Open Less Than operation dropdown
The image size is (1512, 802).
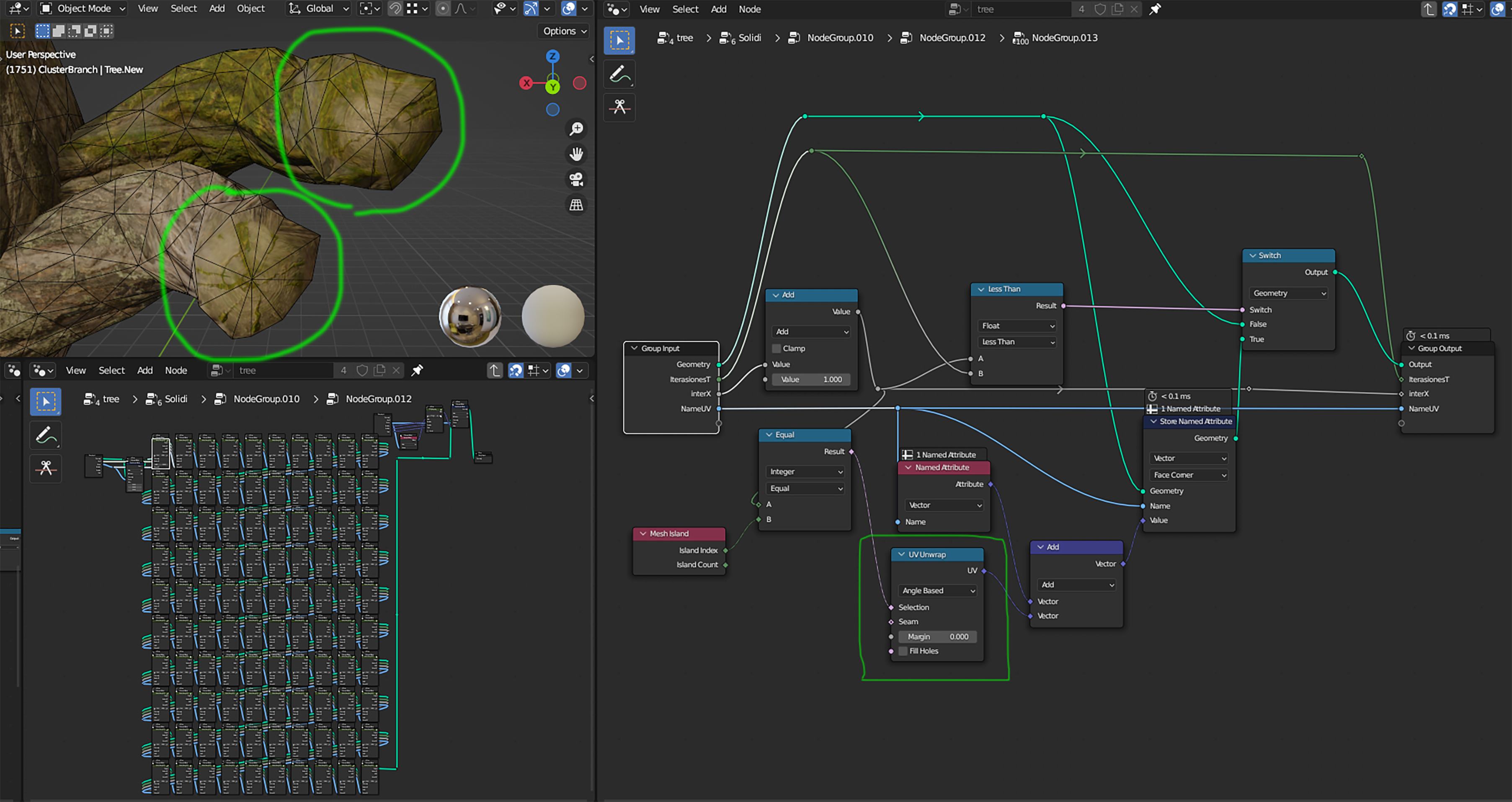(x=1017, y=341)
